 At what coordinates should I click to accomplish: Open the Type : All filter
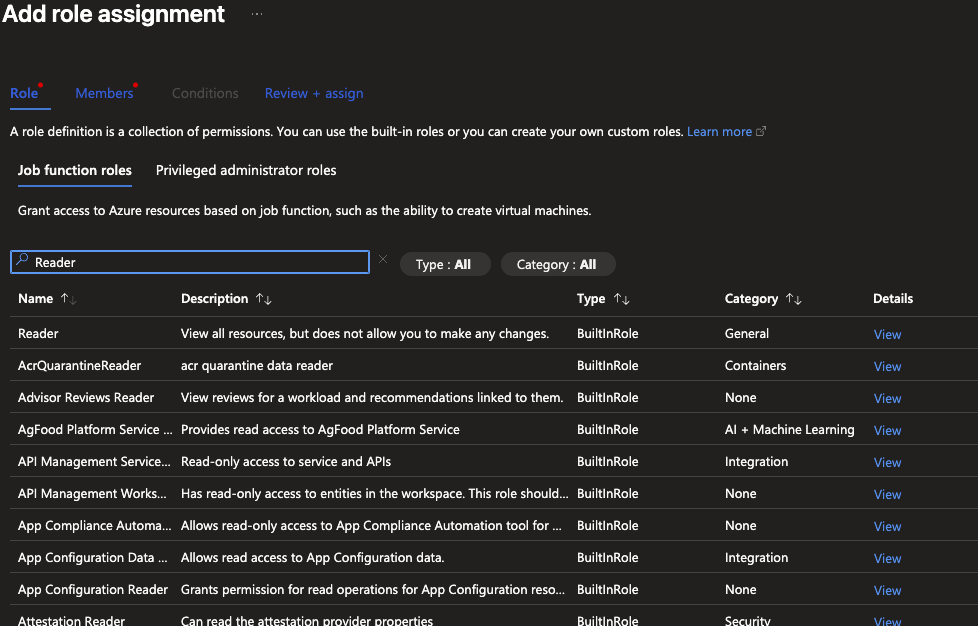click(x=445, y=264)
